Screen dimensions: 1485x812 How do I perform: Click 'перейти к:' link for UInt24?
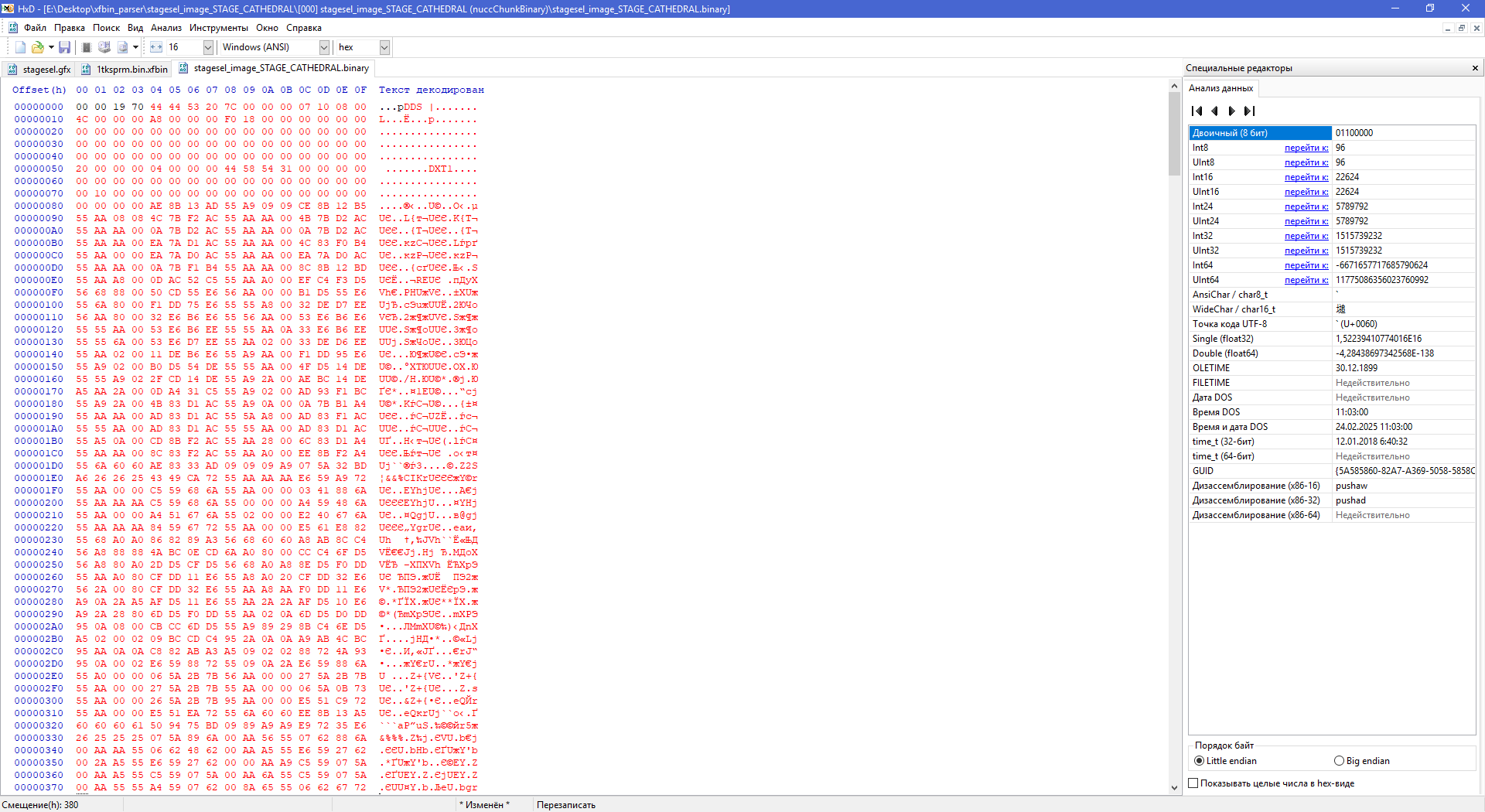(1306, 221)
